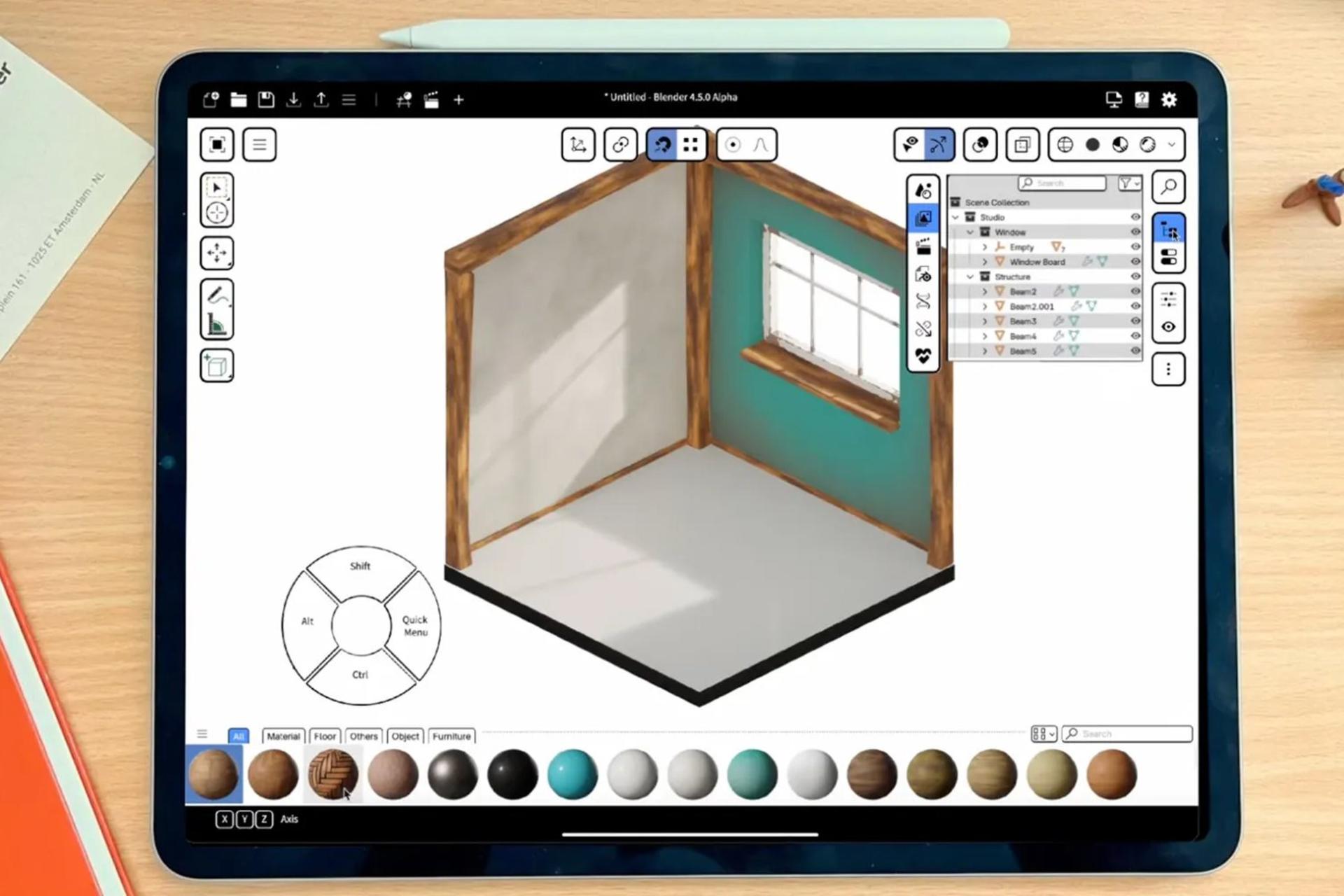Hide the Window Board object via eye
1344x896 pixels.
(1135, 262)
